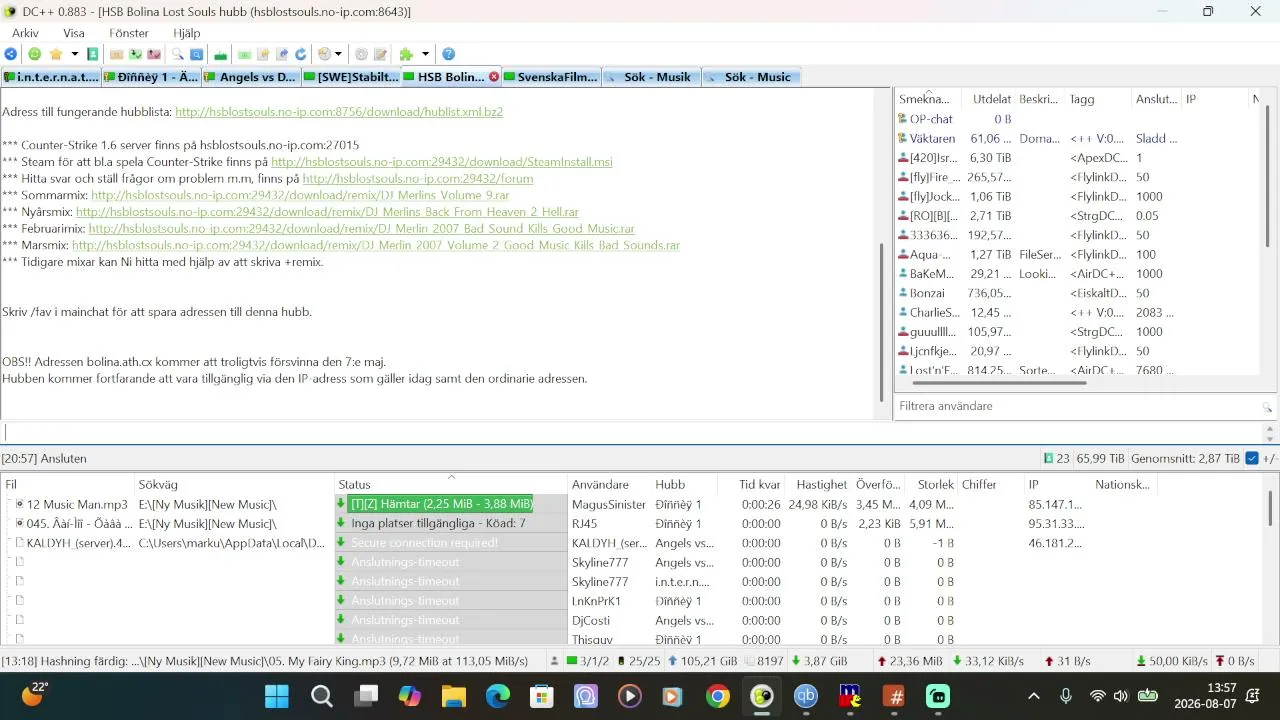Open the Bad Sound Kills Good Music.rar link
Viewport: 1280px width, 720px height.
[361, 229]
